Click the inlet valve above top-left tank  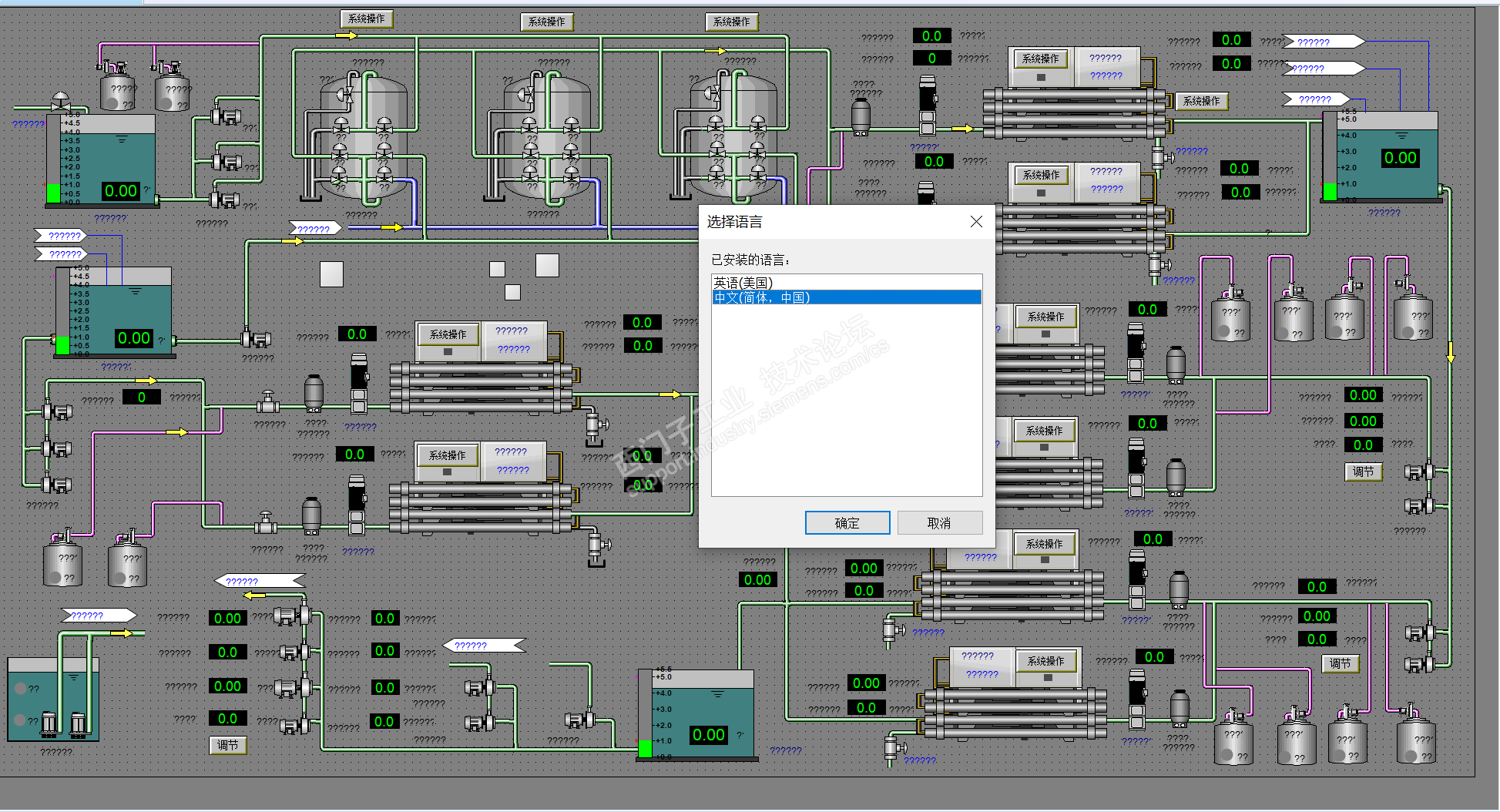(60, 102)
